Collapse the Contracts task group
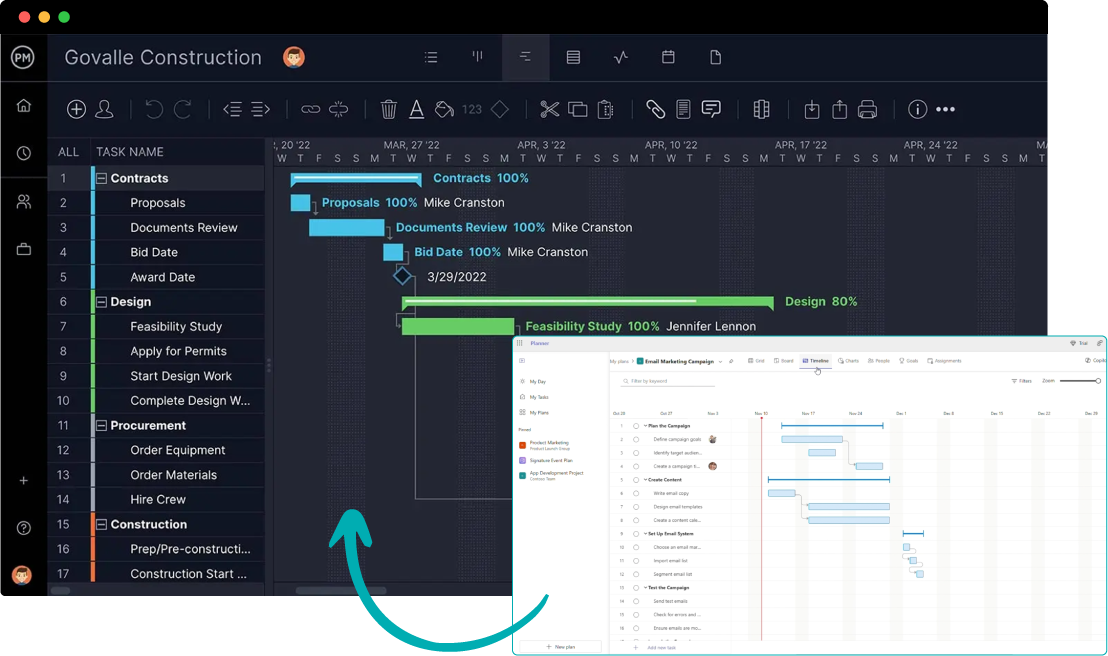 [101, 179]
